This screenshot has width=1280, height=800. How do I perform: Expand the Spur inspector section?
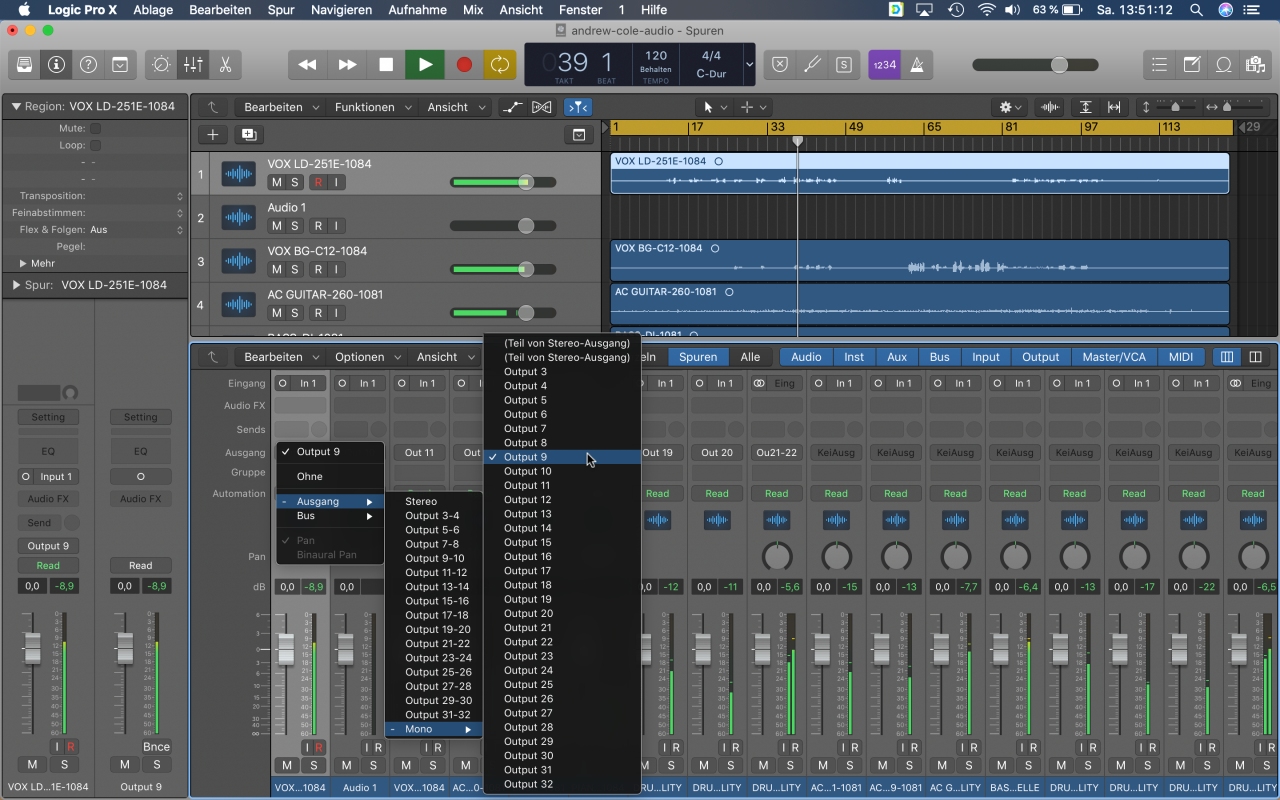coord(17,285)
